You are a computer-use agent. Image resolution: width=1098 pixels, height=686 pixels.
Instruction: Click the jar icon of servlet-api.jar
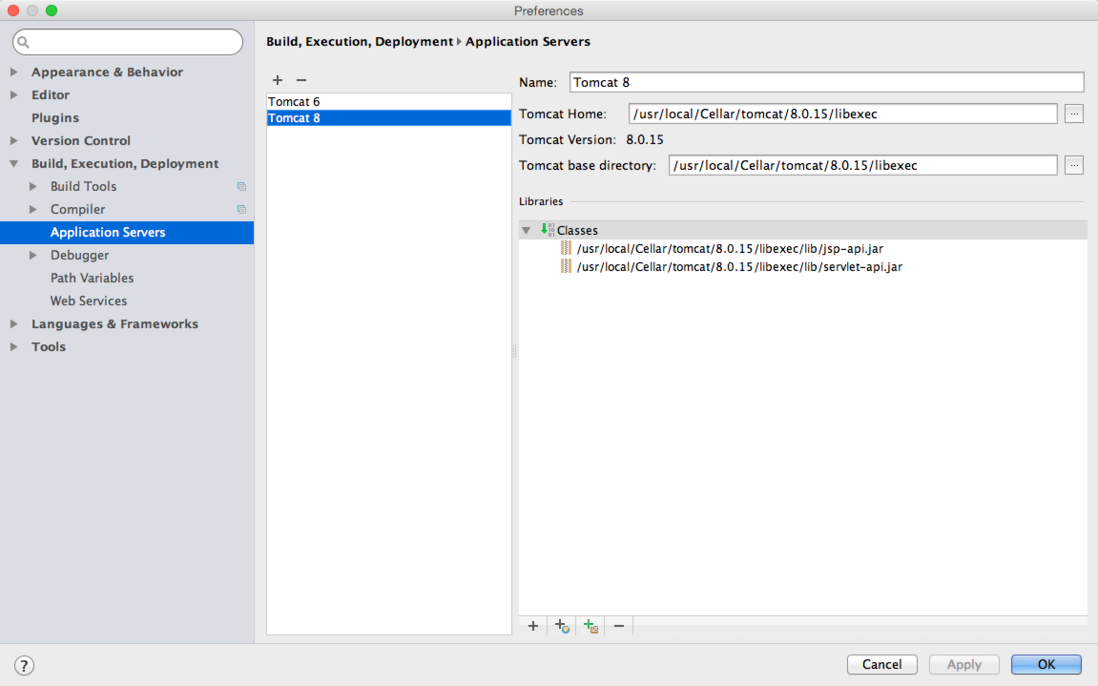click(566, 267)
